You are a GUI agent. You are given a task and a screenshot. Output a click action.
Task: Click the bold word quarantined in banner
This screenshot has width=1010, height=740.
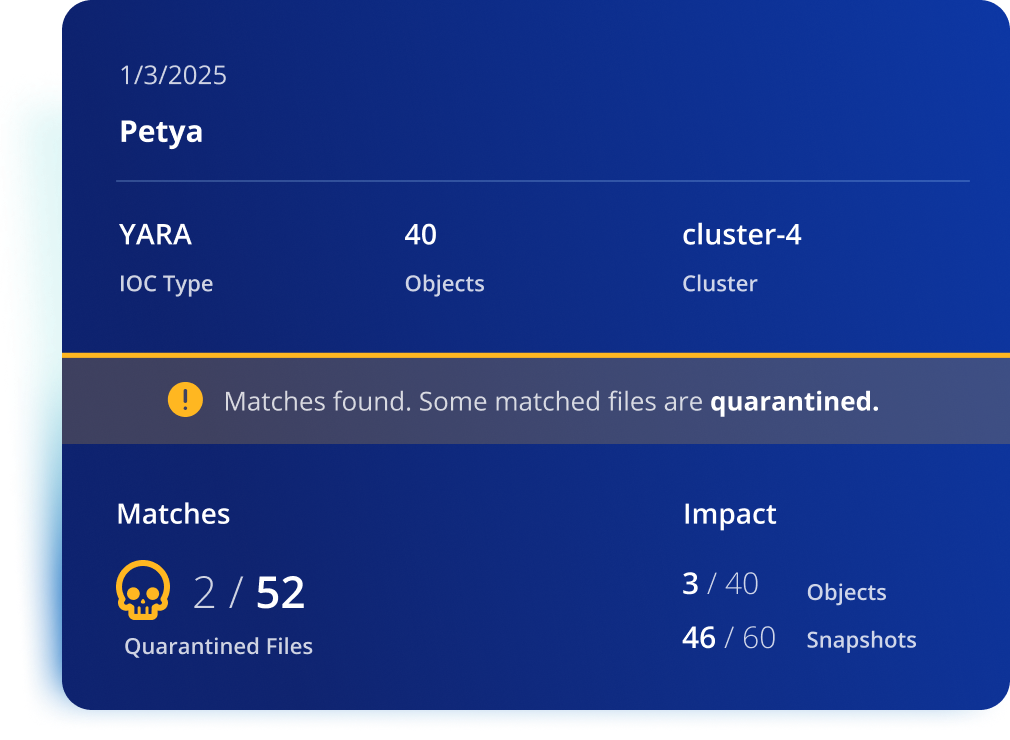(x=794, y=401)
